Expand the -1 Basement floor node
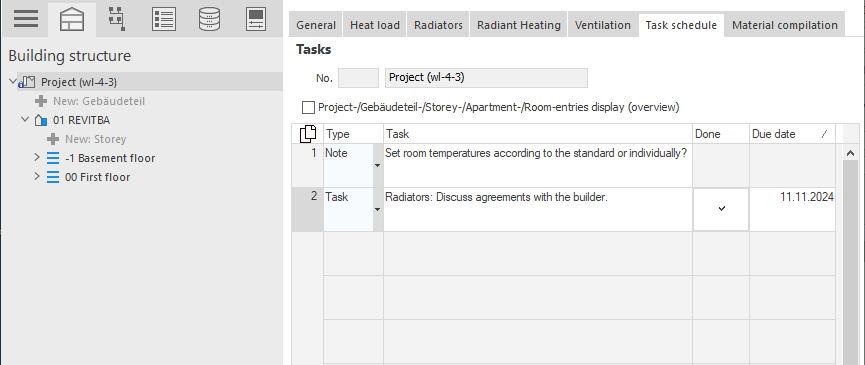Viewport: 865px width, 365px height. click(37, 158)
